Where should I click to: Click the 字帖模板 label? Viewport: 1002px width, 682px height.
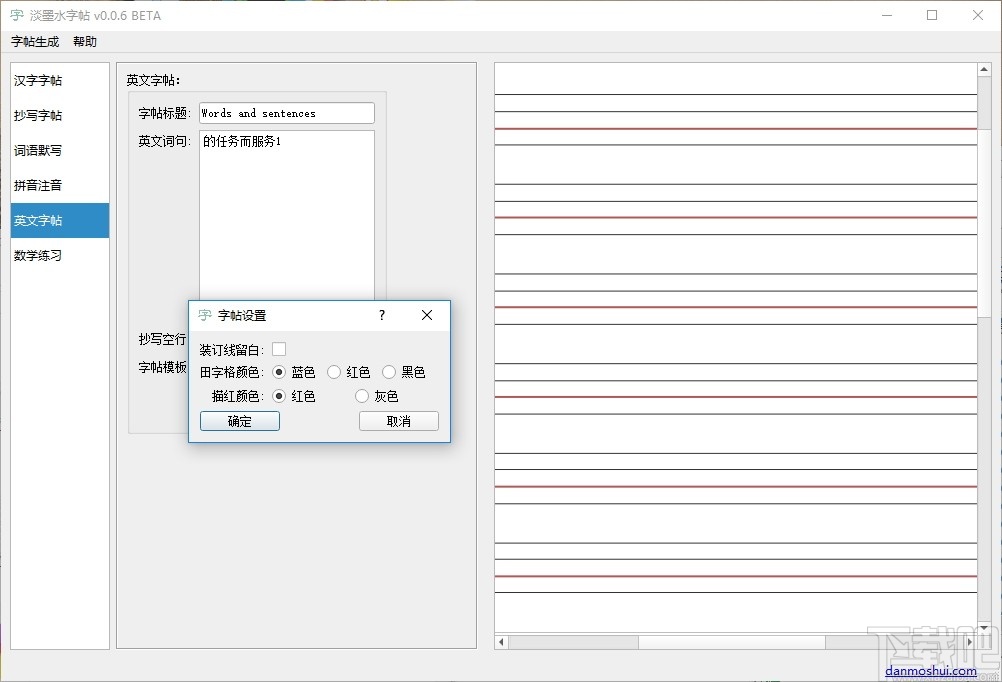click(x=162, y=368)
